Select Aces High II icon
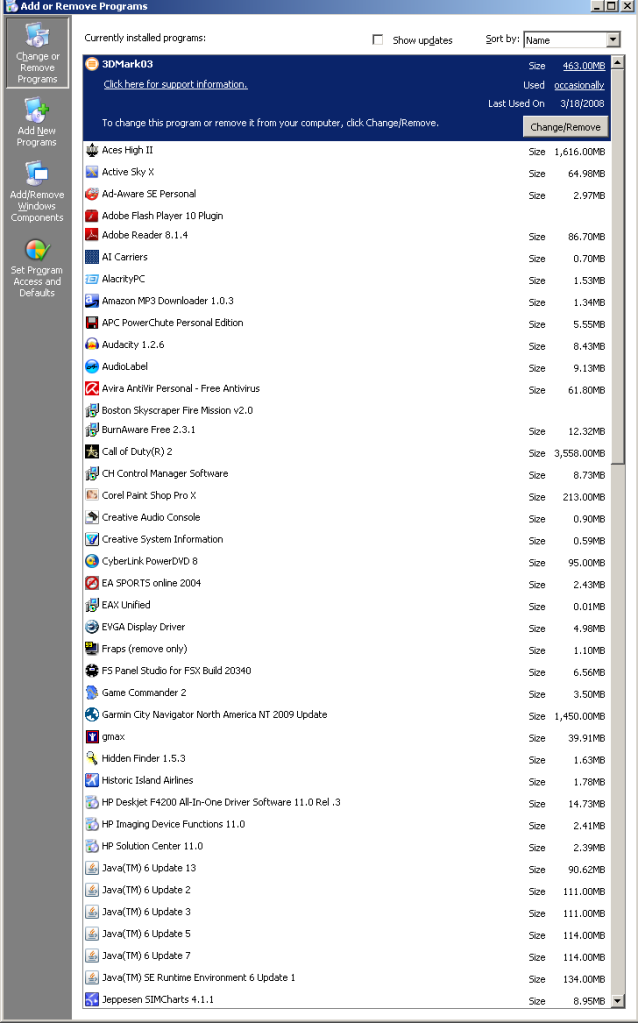638x1023 pixels. coord(92,150)
